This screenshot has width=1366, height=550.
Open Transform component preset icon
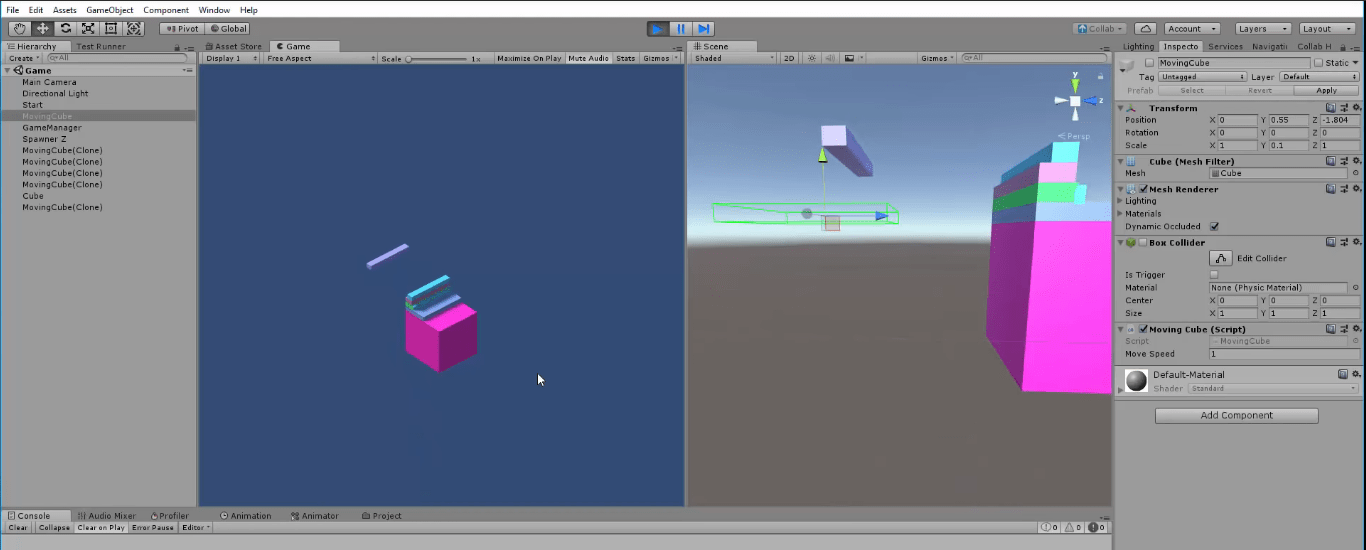1343,108
